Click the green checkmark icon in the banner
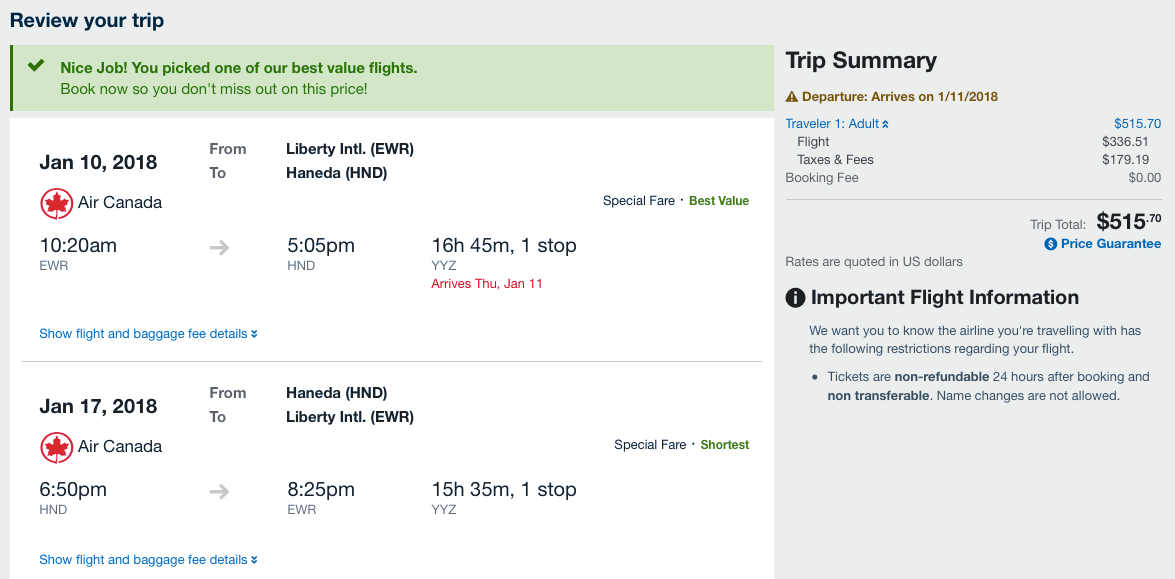This screenshot has height=579, width=1175. 36,67
